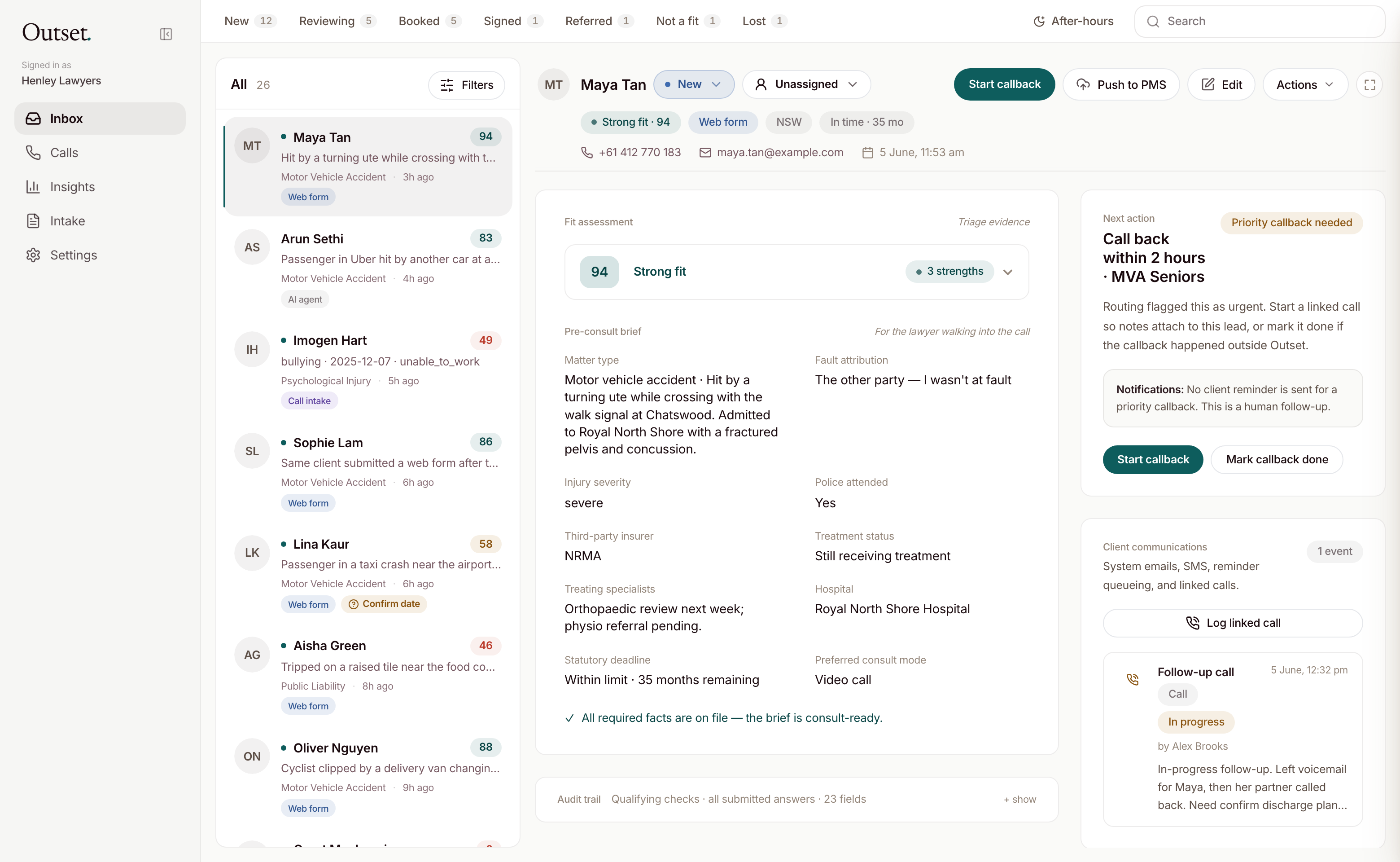Screen dimensions: 1400x862
Task: Click the Call intake tag on Imogen Hart
Action: [310, 401]
